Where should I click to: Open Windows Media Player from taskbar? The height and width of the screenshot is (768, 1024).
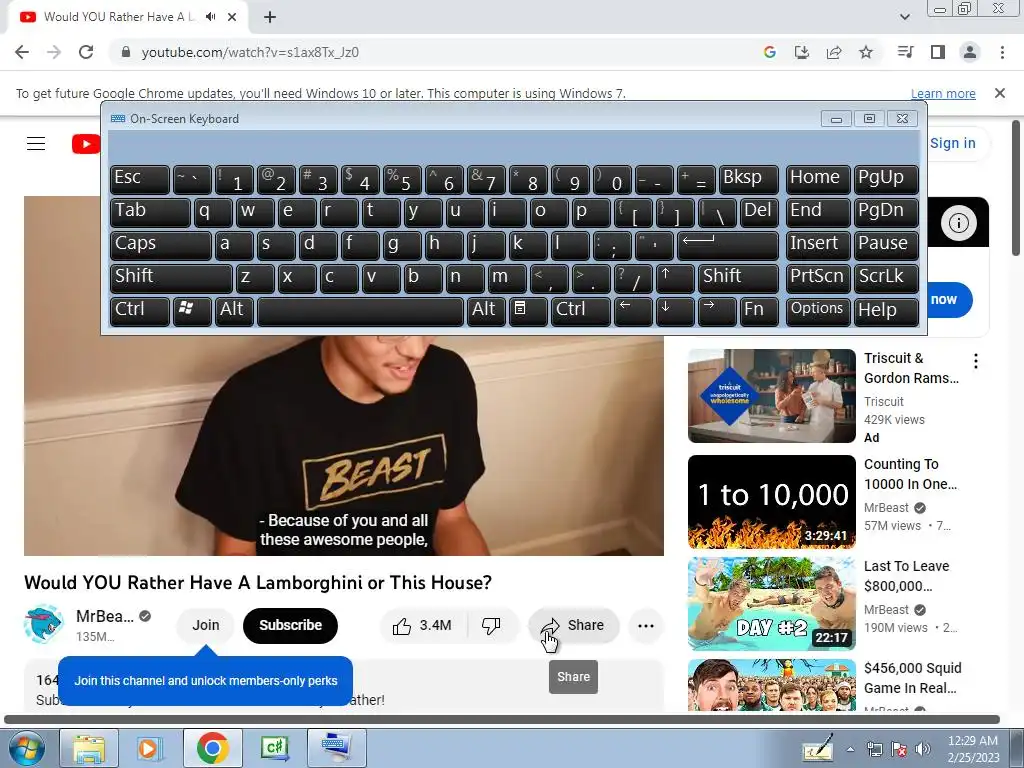(149, 748)
